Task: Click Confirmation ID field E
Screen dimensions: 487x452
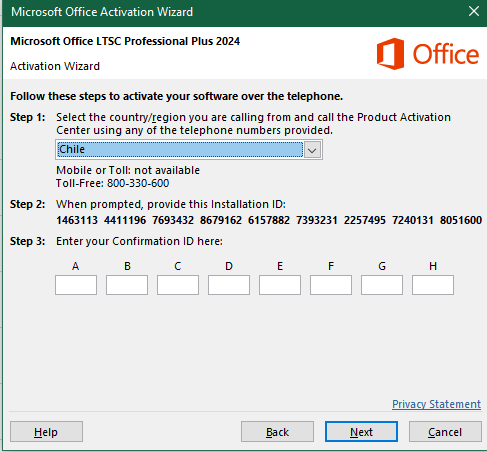Action: point(280,285)
